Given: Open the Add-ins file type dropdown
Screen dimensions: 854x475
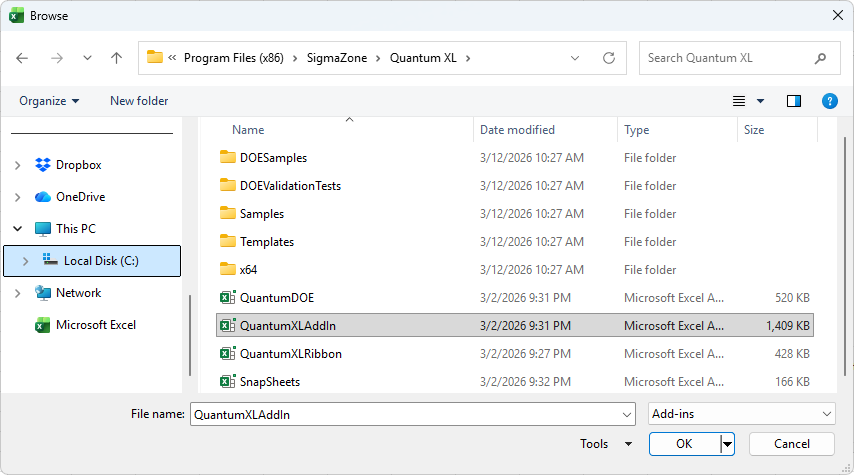Looking at the screenshot, I should tap(741, 414).
